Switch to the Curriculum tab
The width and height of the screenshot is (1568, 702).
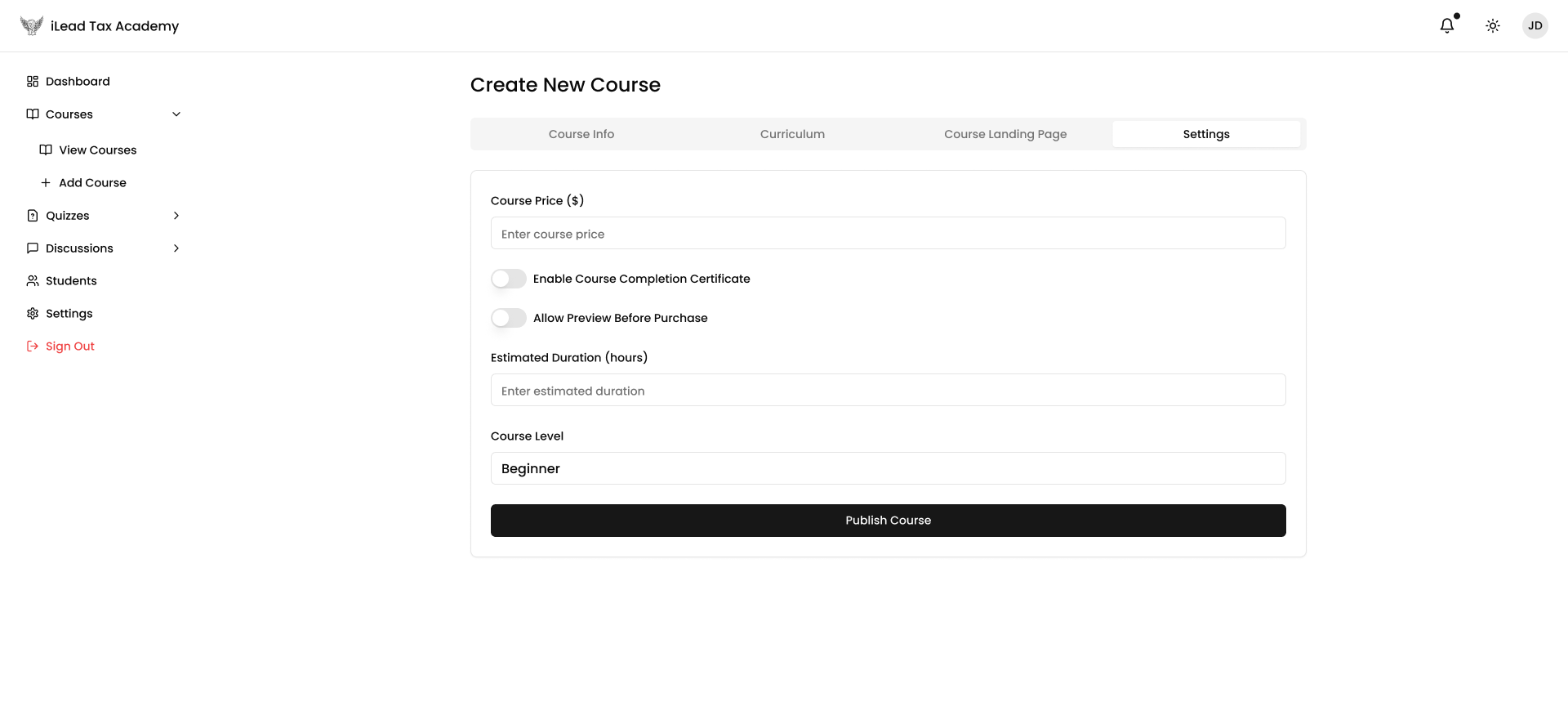tap(792, 134)
